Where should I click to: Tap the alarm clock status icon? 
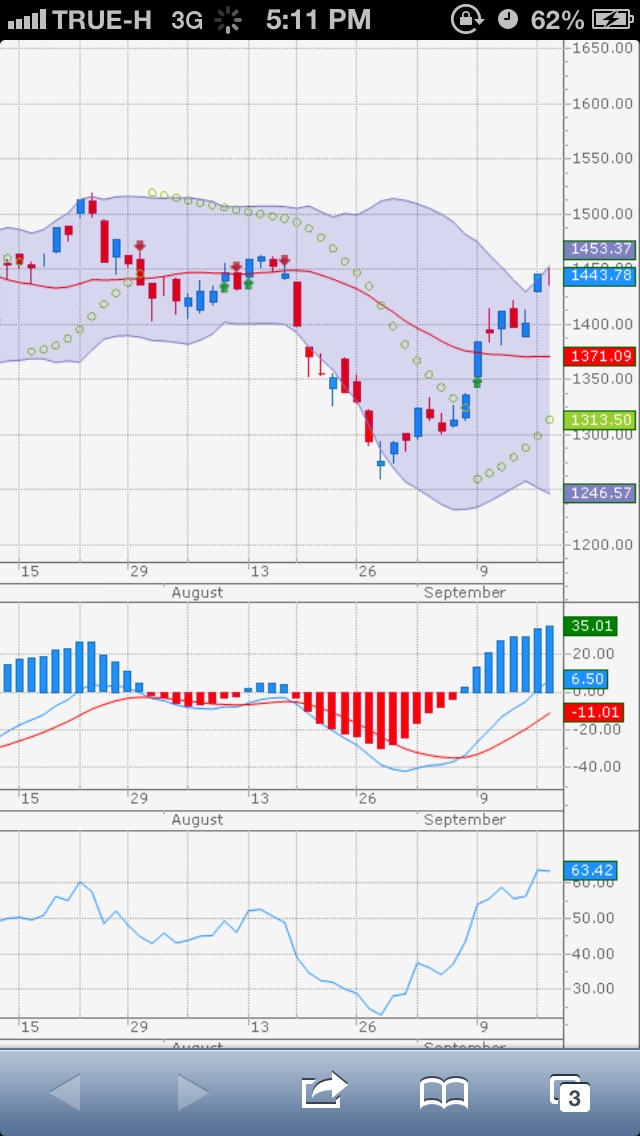tap(508, 20)
